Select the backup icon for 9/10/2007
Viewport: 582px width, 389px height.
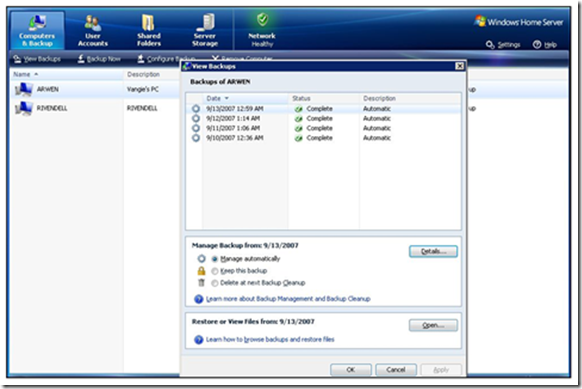(196, 138)
